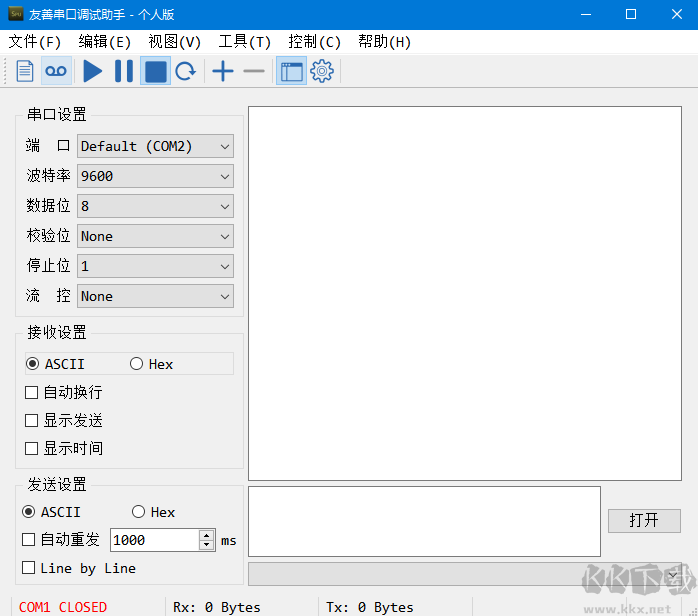Increase resend interval with up arrow
698x616 pixels.
207,535
